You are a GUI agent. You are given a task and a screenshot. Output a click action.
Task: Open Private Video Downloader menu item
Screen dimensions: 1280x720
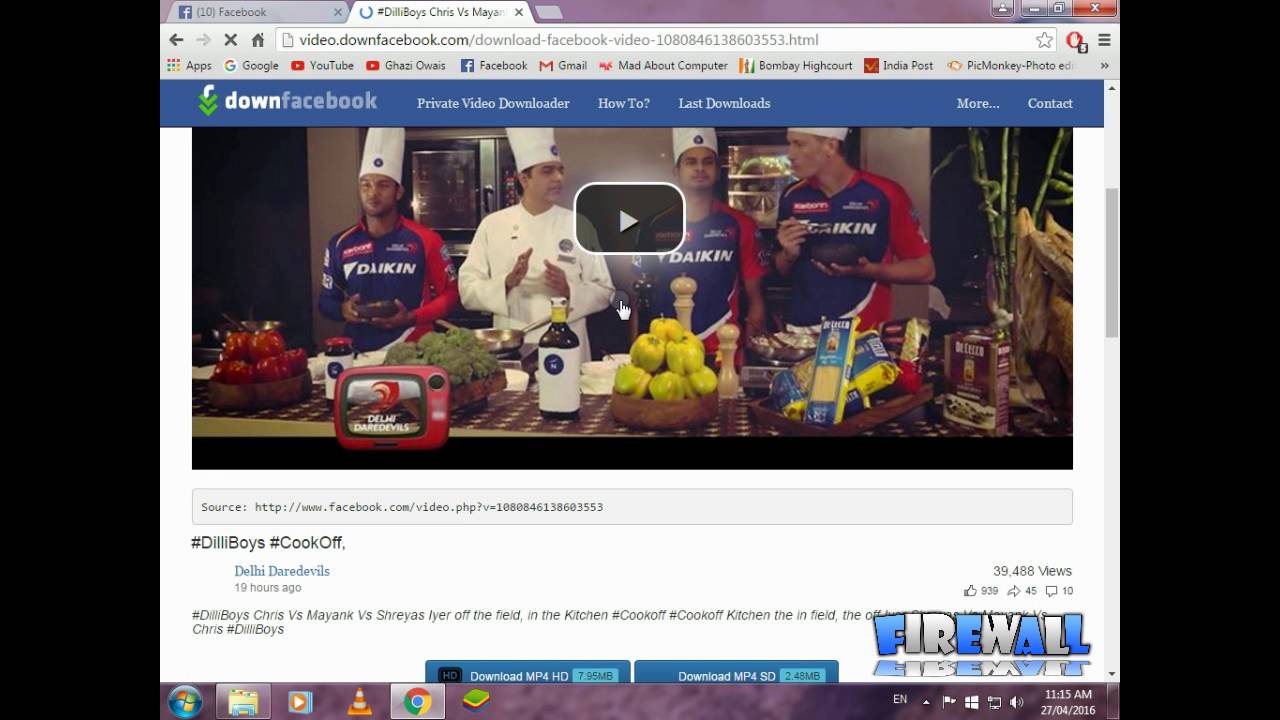click(493, 103)
